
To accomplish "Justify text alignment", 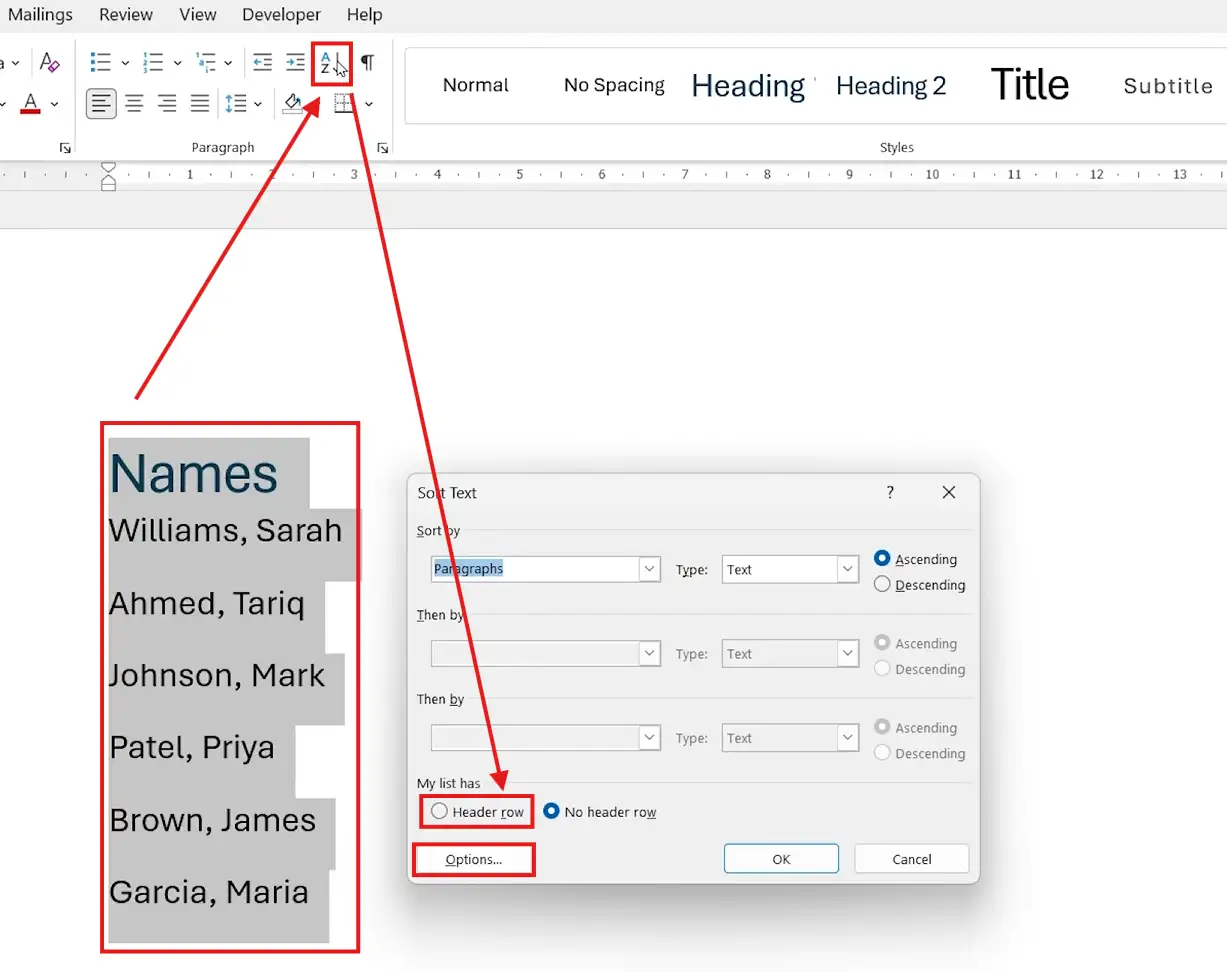I will tap(200, 102).
